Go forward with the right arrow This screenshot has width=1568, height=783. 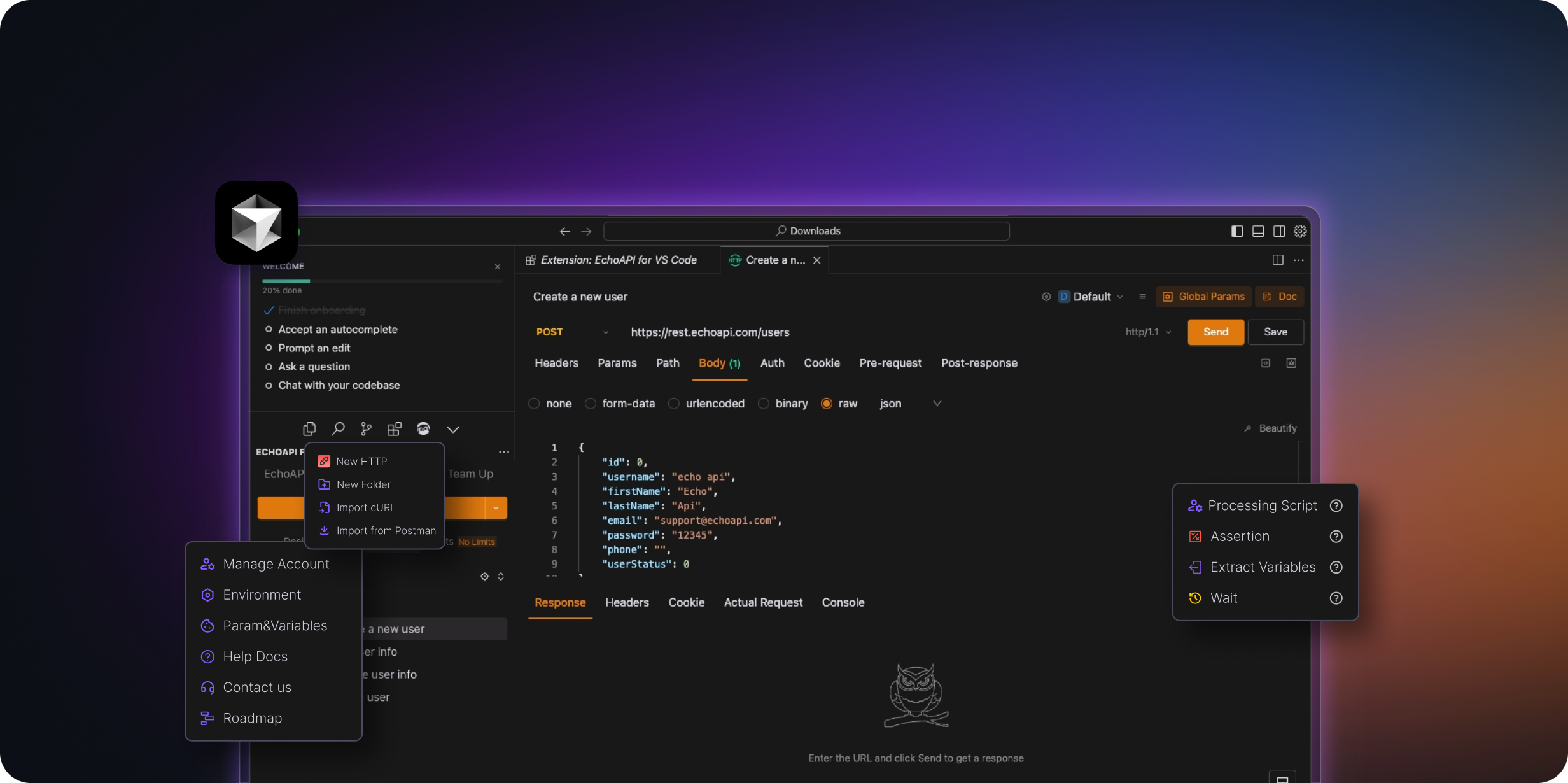tap(586, 231)
